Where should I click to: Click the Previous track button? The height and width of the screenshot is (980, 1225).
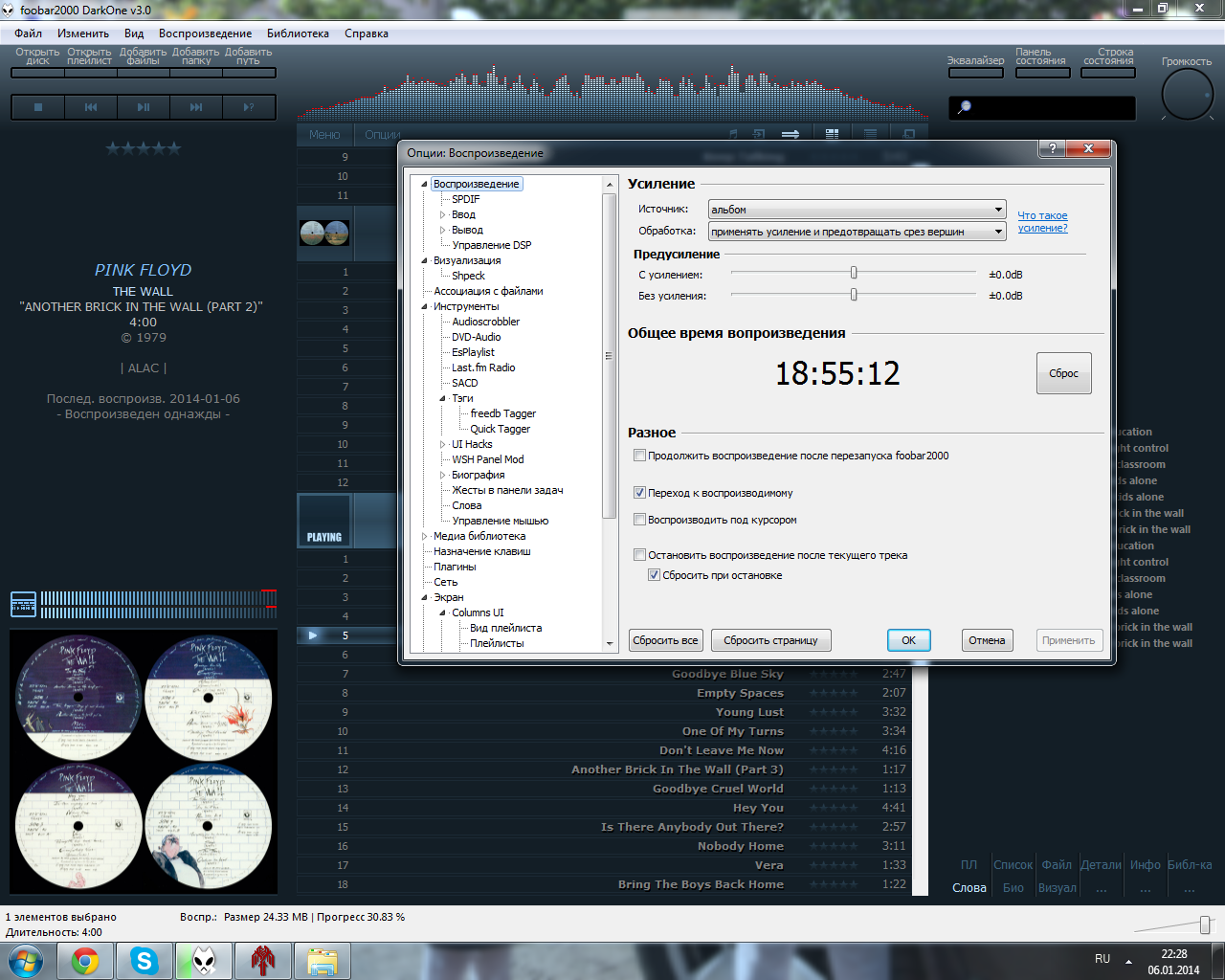tap(91, 107)
